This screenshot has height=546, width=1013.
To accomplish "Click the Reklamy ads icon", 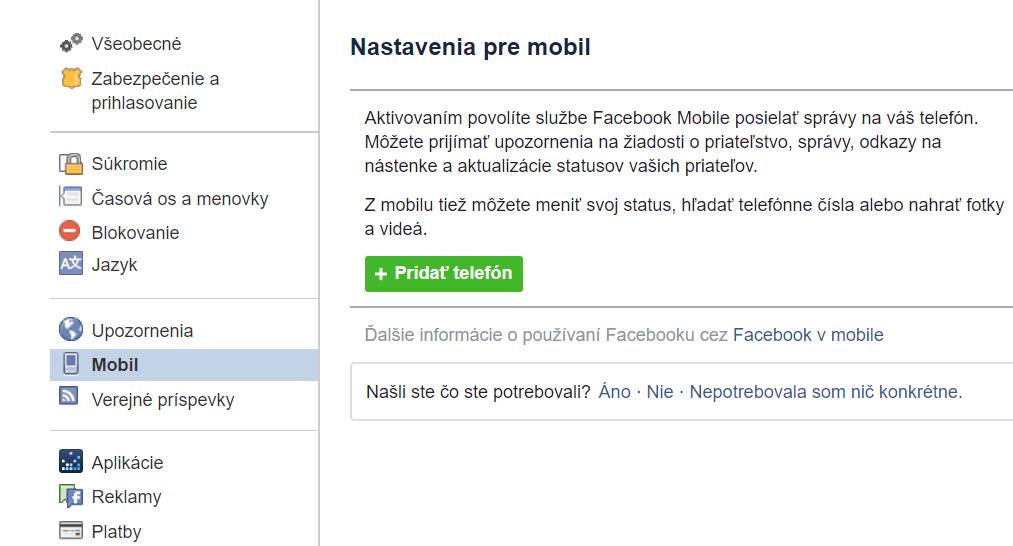I will tap(71, 496).
